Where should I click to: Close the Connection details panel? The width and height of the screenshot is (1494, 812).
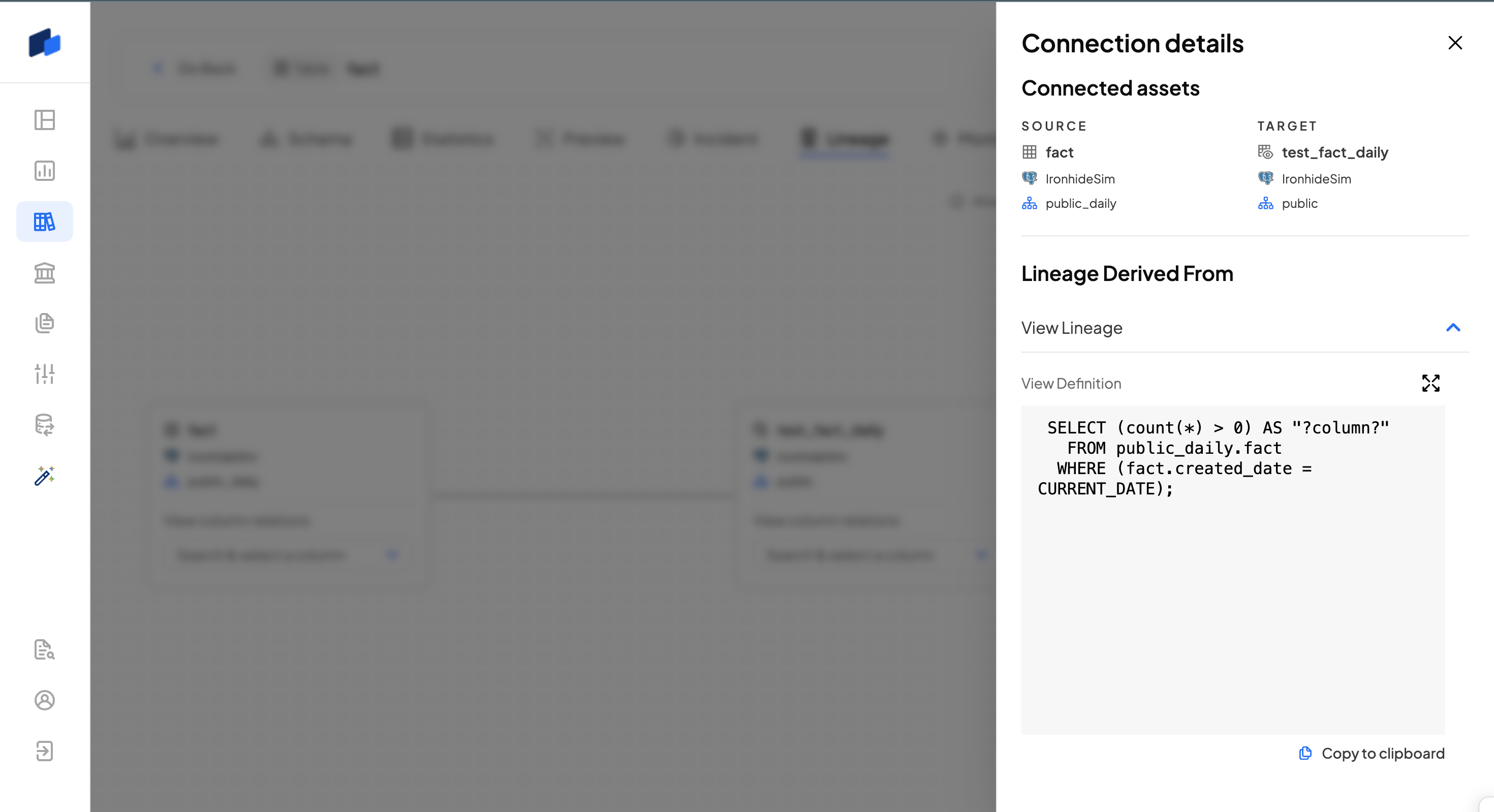point(1454,43)
